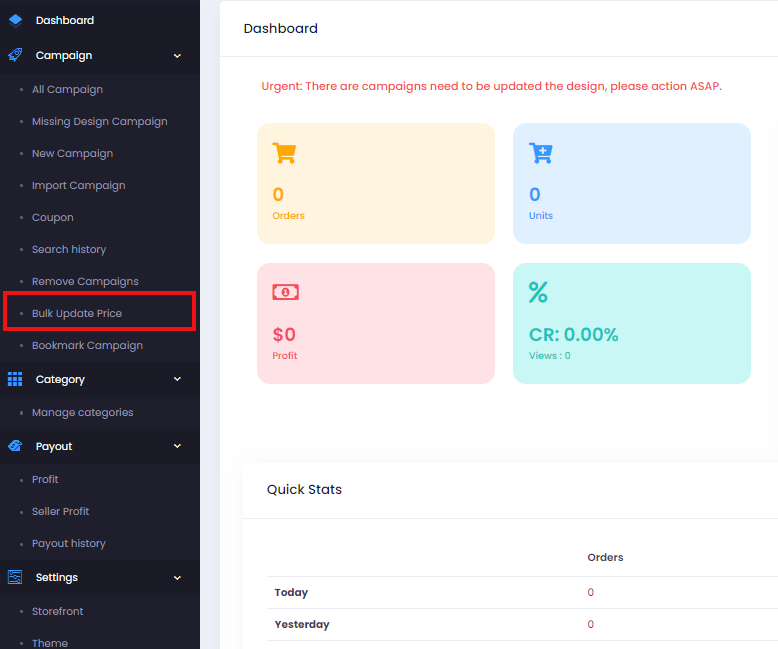Click Today's orders value 0
Image resolution: width=778 pixels, height=649 pixels.
pyautogui.click(x=590, y=592)
